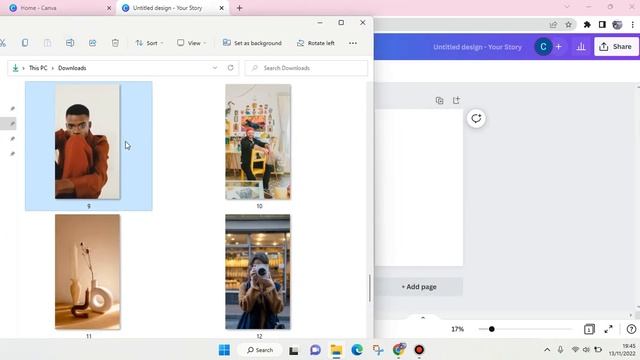Click This PC in breadcrumb path
The width and height of the screenshot is (640, 360).
coord(38,68)
